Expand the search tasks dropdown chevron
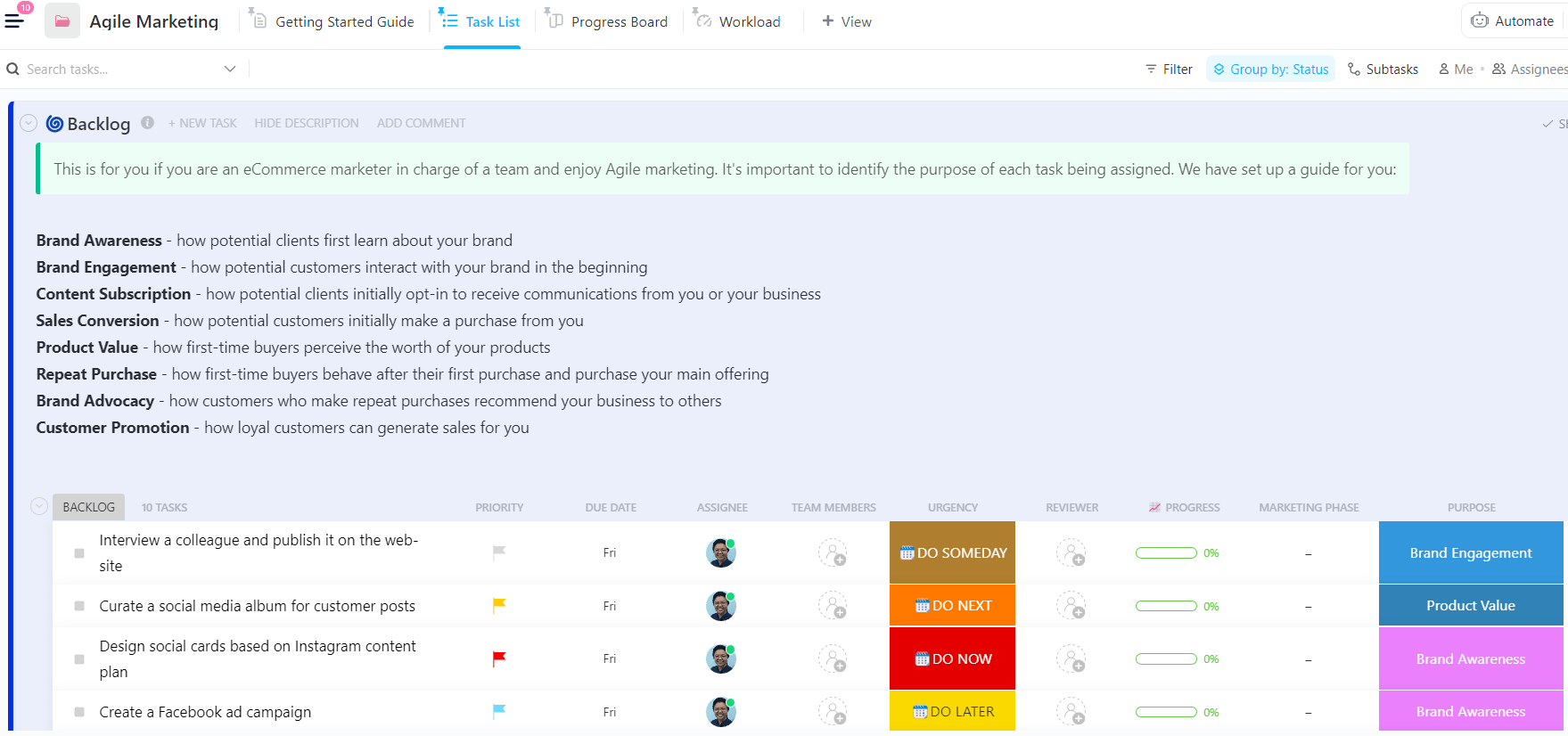Viewport: 1568px width, 736px height. pyautogui.click(x=230, y=70)
